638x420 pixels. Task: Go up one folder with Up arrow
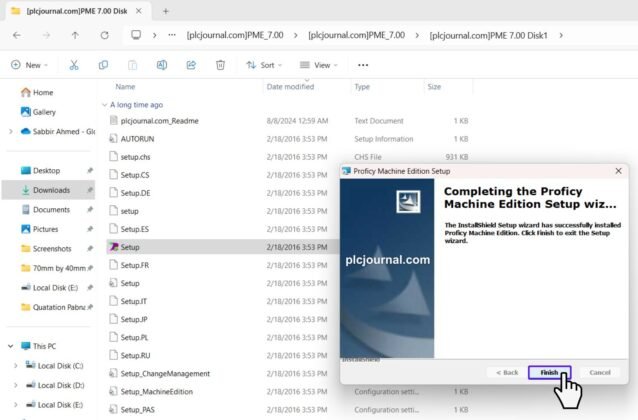75,34
